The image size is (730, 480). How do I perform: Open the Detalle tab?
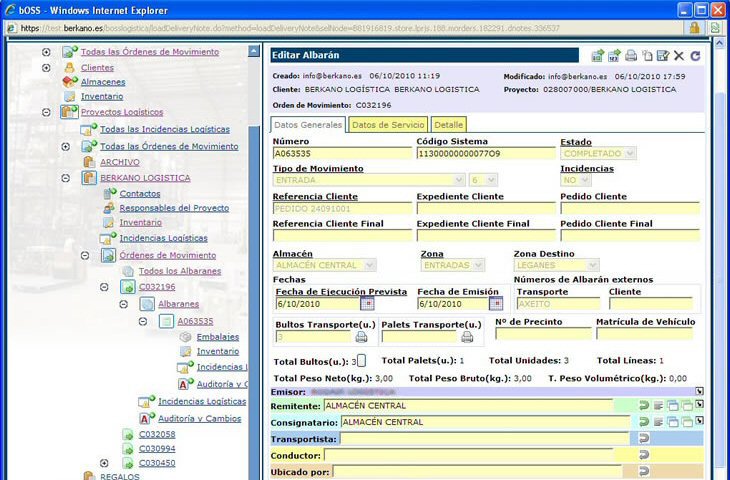(x=448, y=125)
